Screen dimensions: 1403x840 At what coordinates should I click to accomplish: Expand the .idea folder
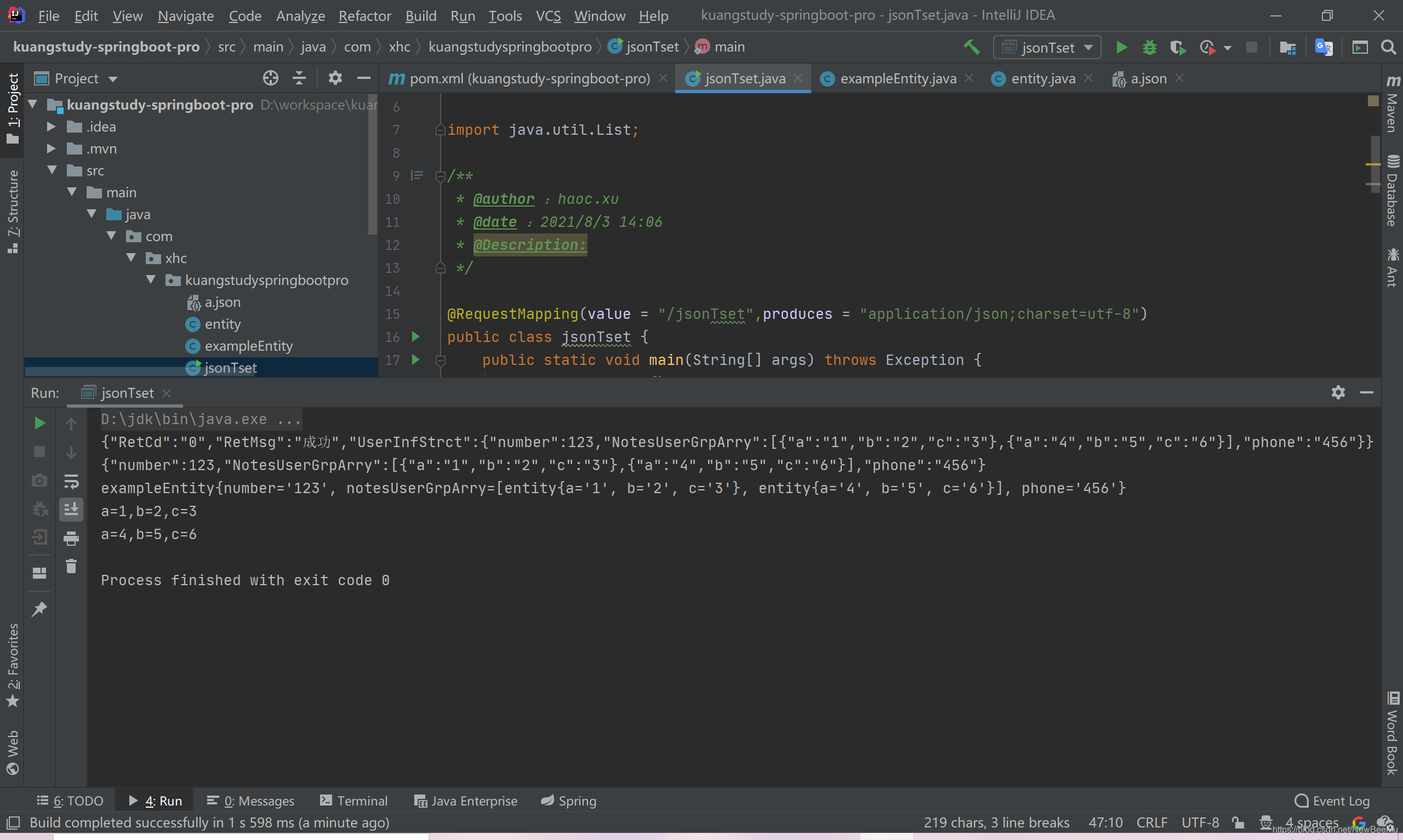coord(51,127)
